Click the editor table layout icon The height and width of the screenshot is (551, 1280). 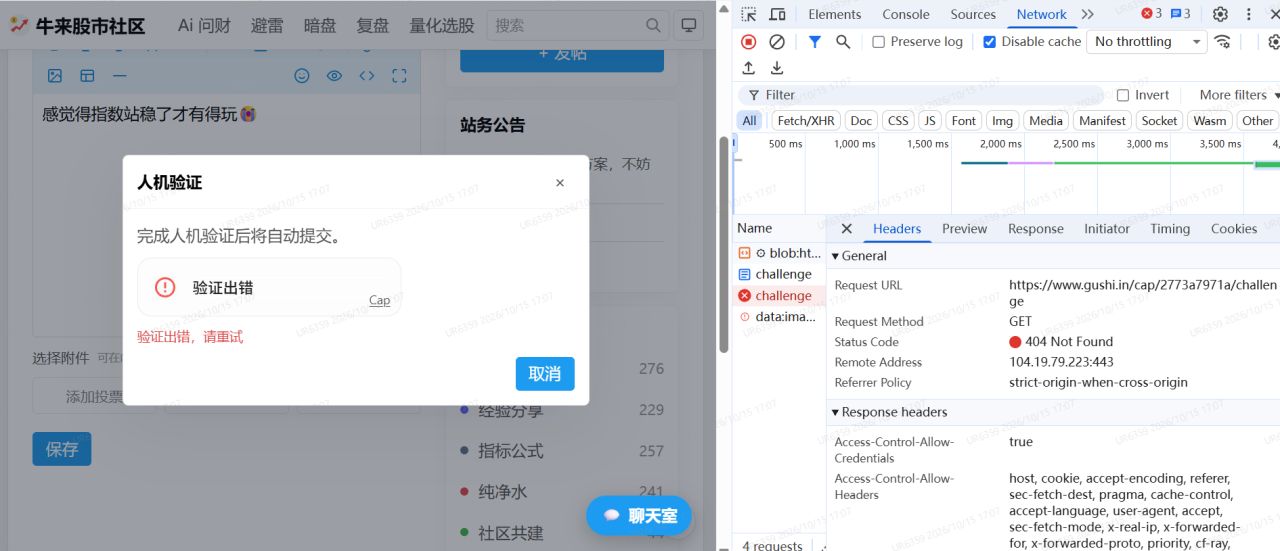pos(87,76)
